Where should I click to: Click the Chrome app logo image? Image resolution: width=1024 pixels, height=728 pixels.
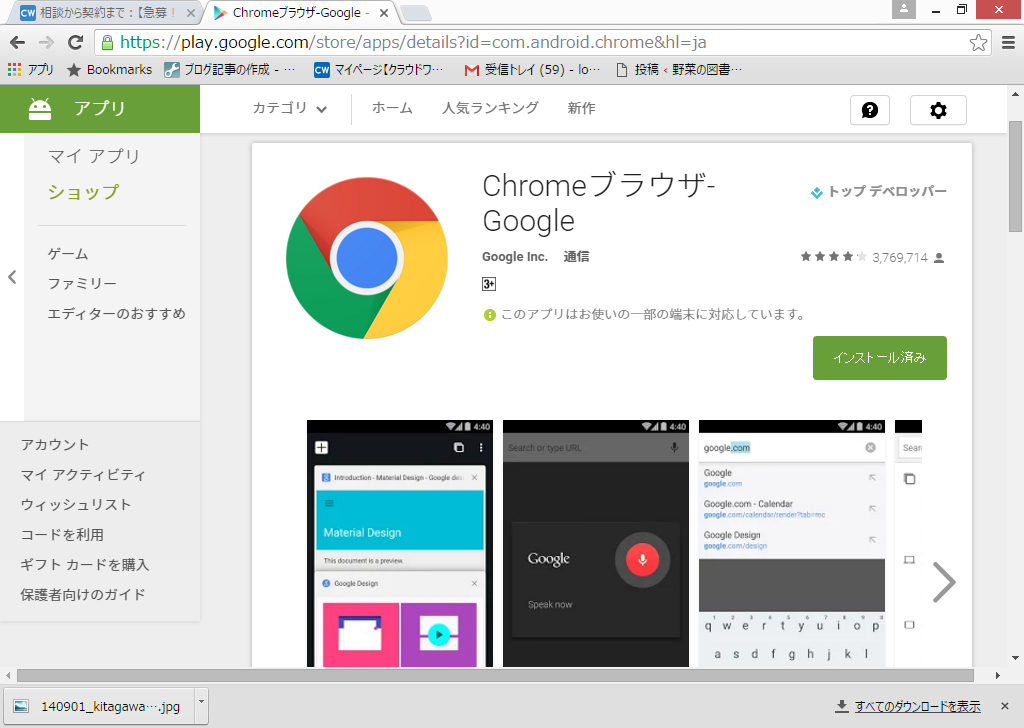coord(366,258)
